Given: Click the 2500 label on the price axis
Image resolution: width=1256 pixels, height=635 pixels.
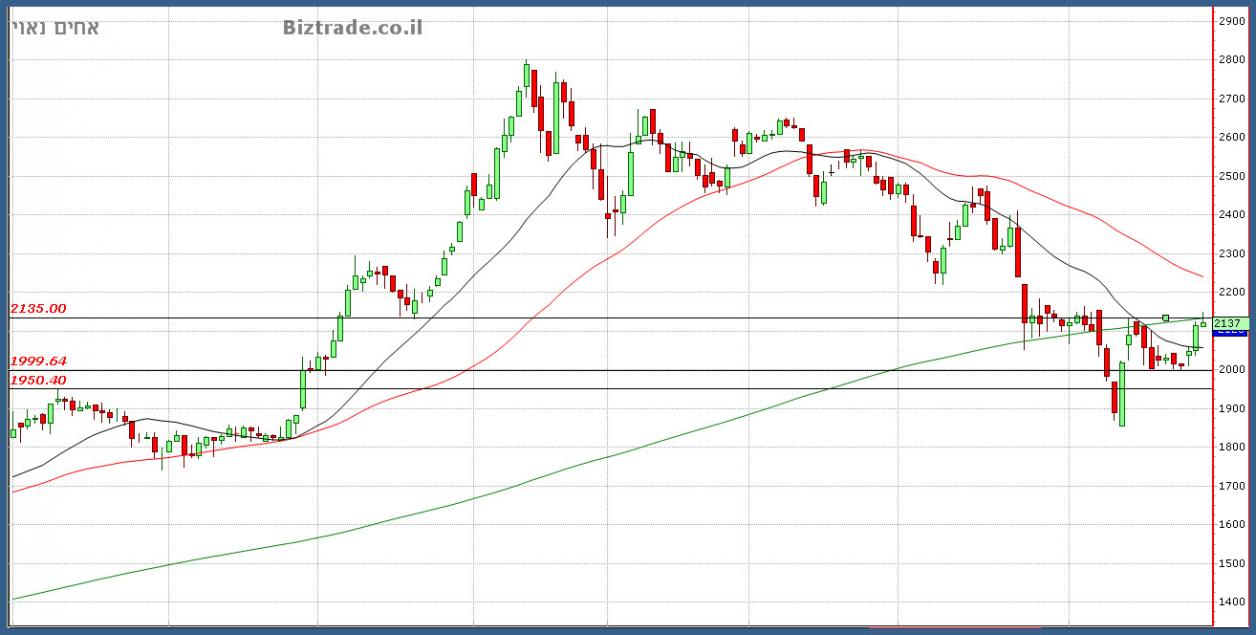Looking at the screenshot, I should [1232, 176].
